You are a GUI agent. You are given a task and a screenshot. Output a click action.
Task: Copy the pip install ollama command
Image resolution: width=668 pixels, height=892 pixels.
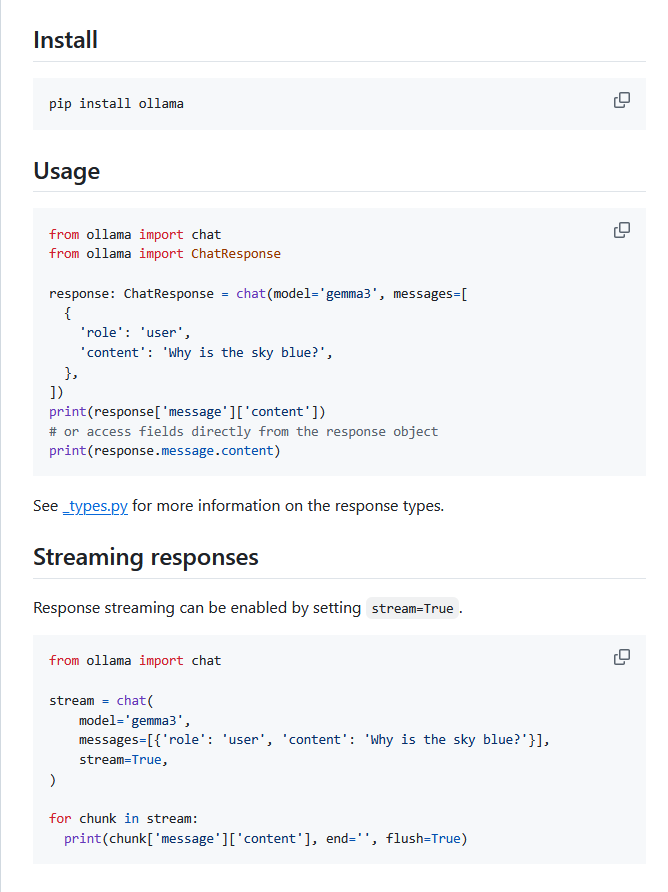click(621, 100)
